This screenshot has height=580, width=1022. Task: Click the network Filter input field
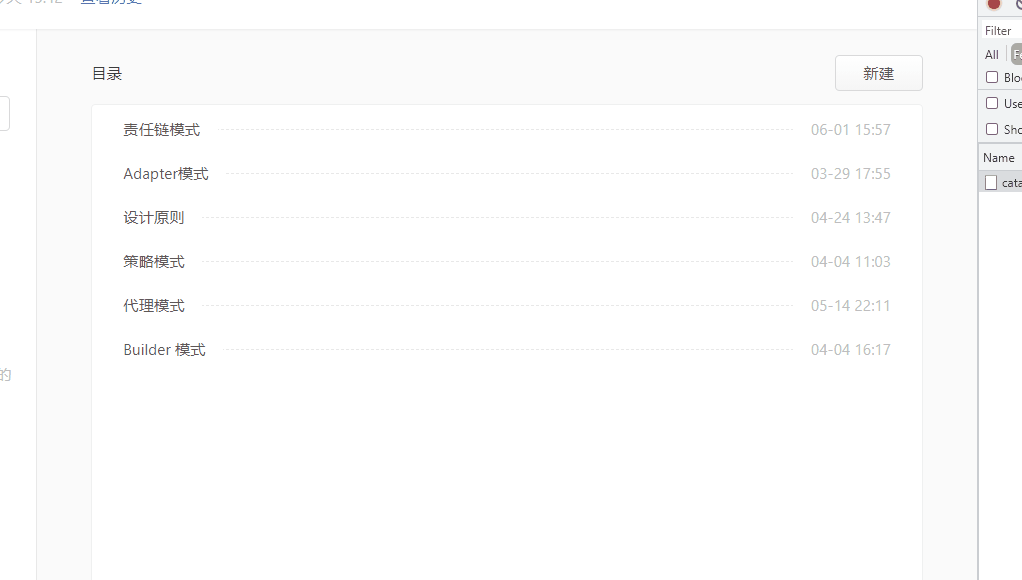[x=1002, y=31]
